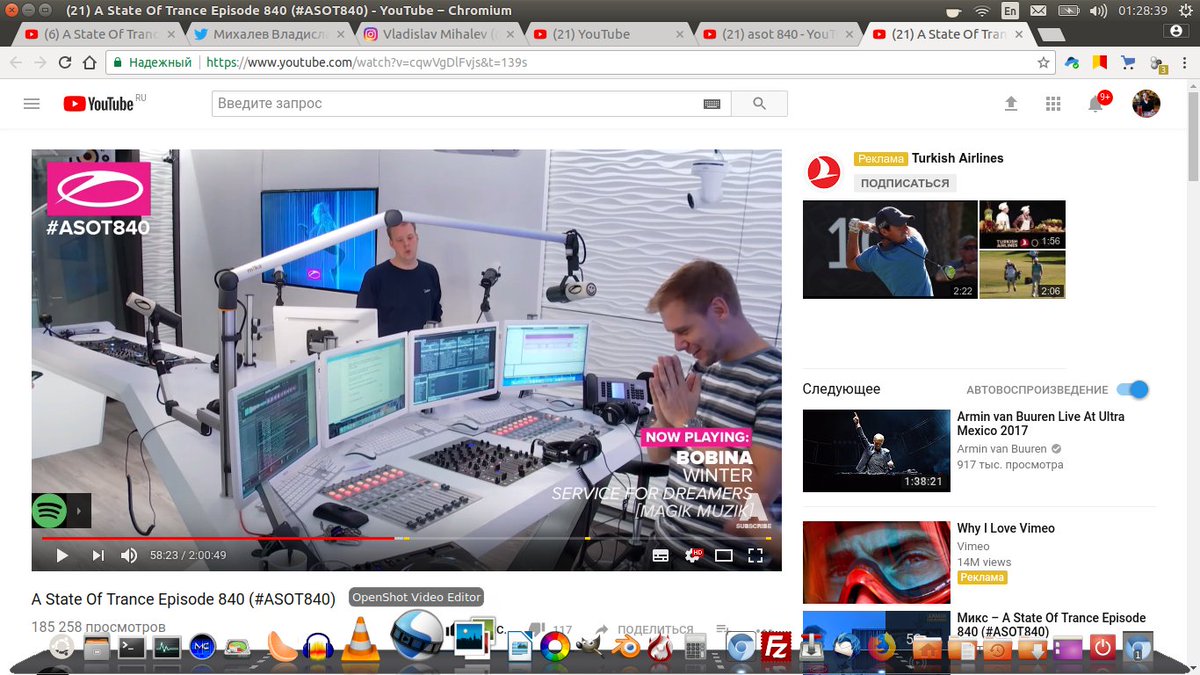This screenshot has height=675, width=1200.
Task: Toggle subtitles in the player
Action: pyautogui.click(x=660, y=555)
